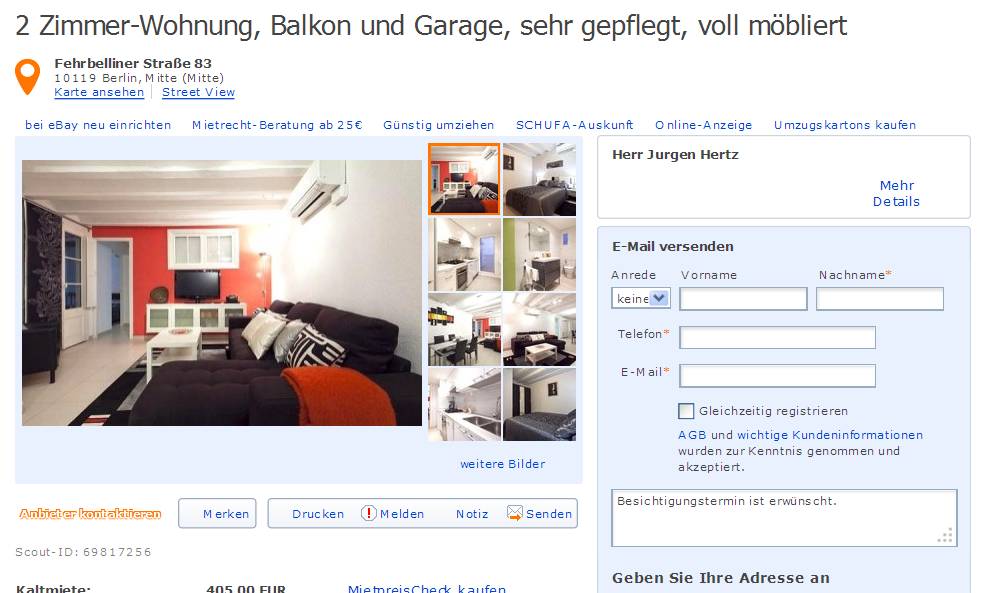The height and width of the screenshot is (593, 981).
Task: Open the Günstig umziehen menu link
Action: coord(439,125)
